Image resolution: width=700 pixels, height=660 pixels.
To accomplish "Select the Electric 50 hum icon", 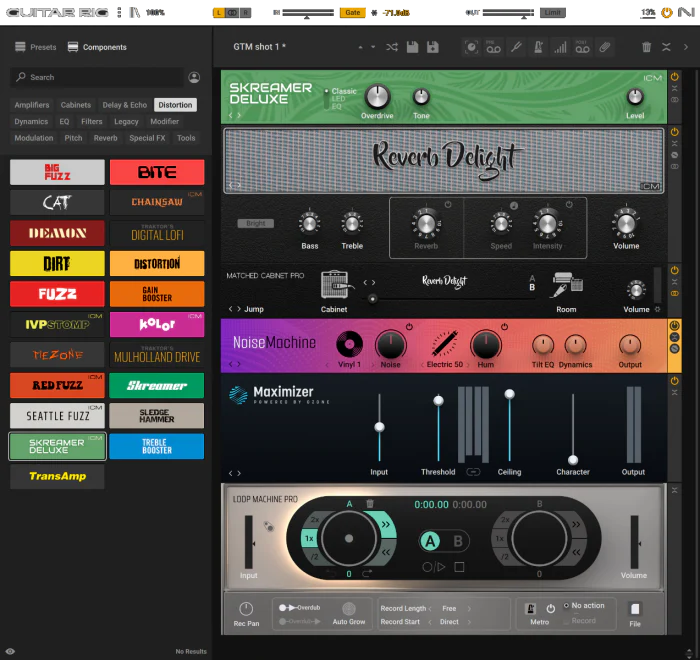I will (x=444, y=343).
